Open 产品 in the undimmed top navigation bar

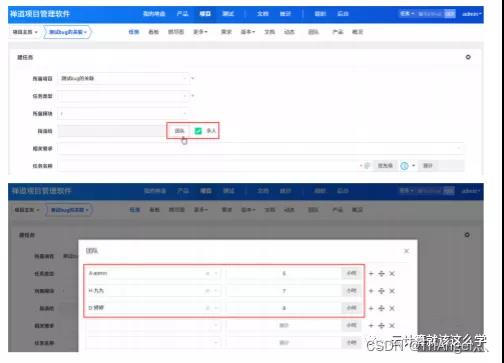pos(183,14)
